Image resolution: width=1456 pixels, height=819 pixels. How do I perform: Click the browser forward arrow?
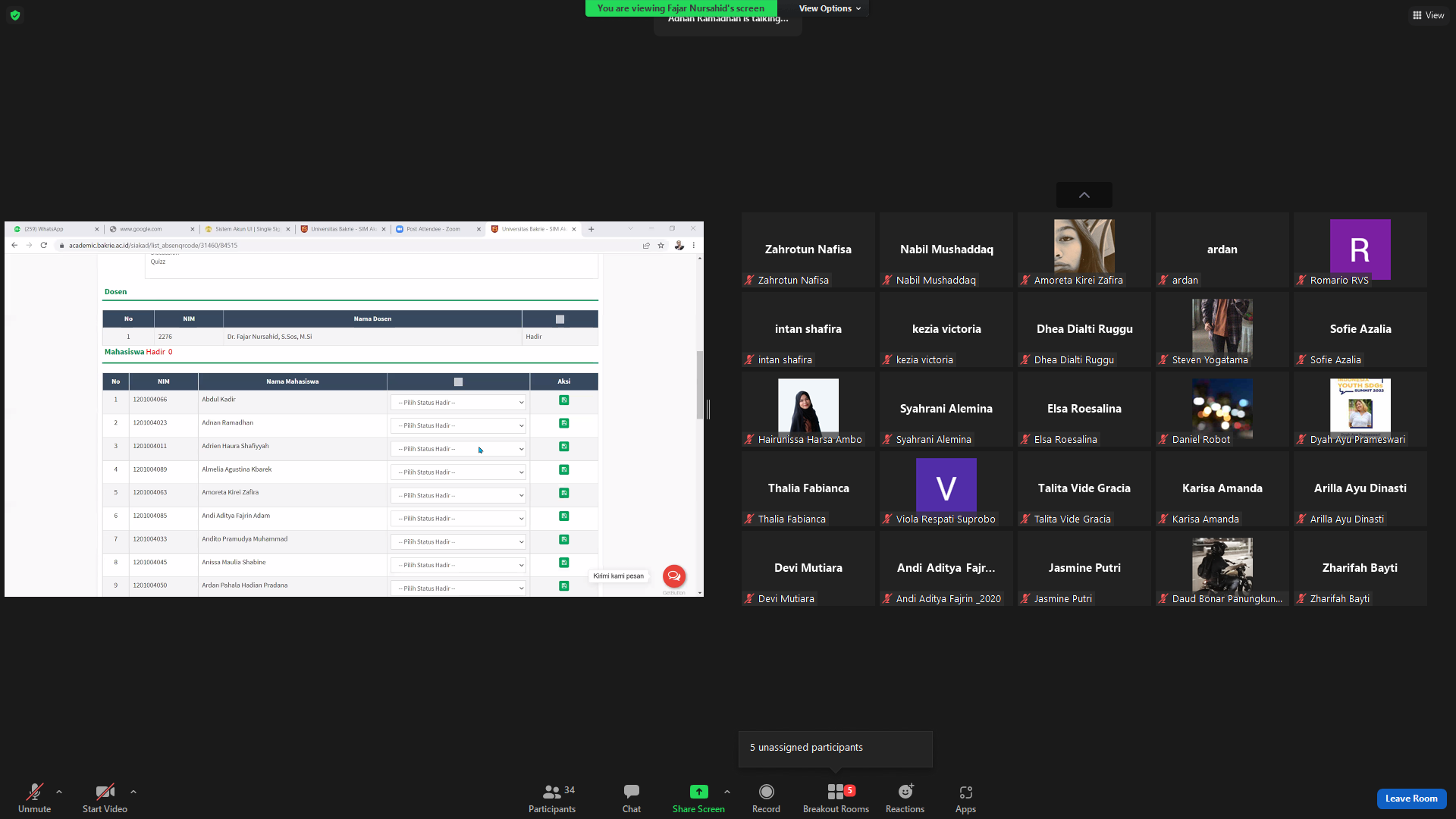29,246
